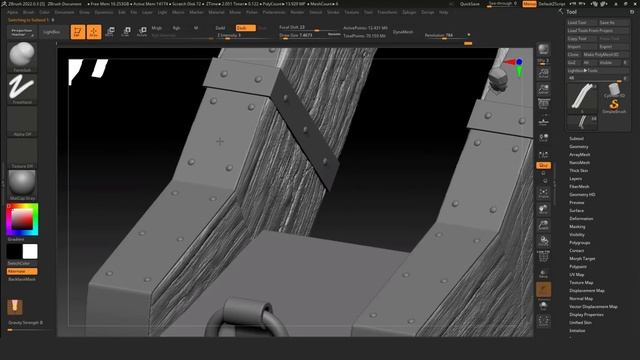Toggle the Menus button in title bar
640x360 pixels.
(529, 4)
